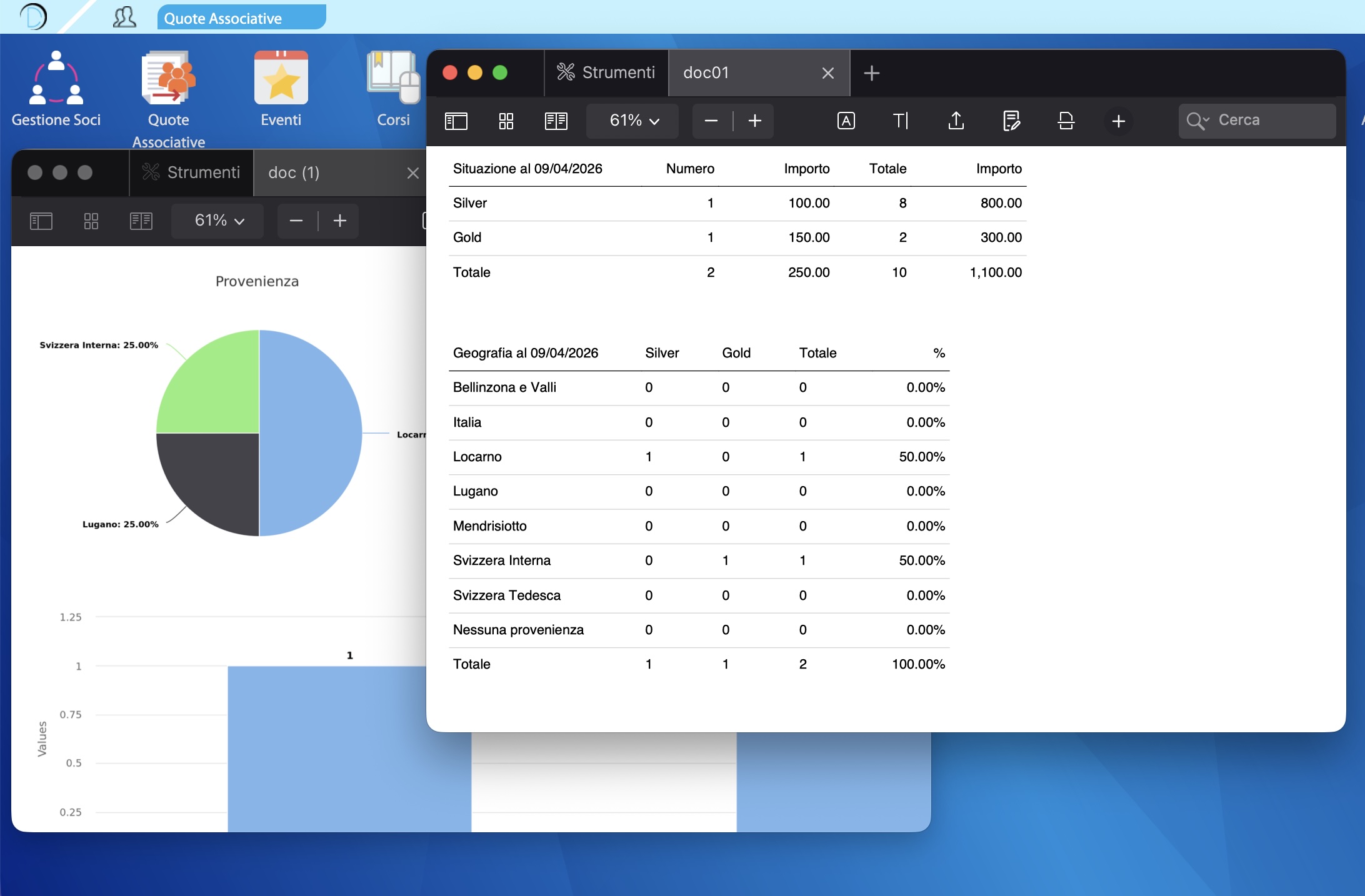1365x896 pixels.
Task: Zoom out with minus button in doc01
Action: (x=711, y=121)
